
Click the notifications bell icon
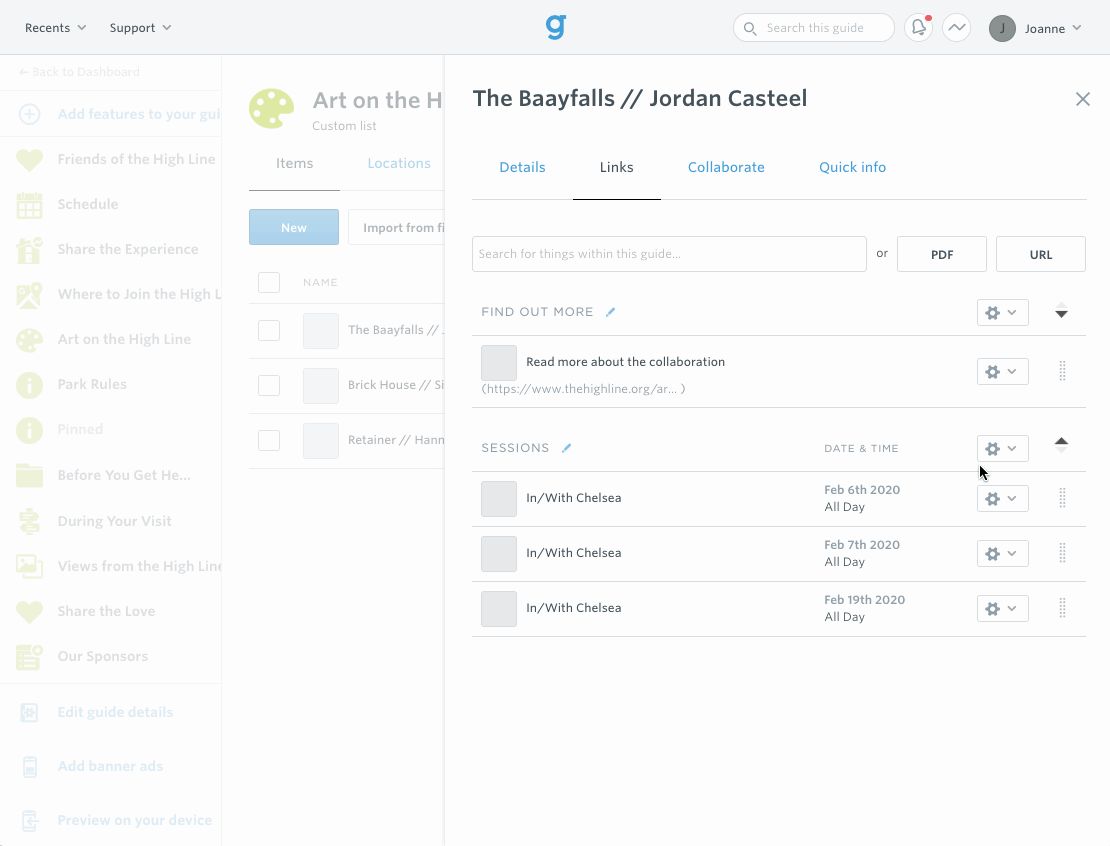[918, 27]
